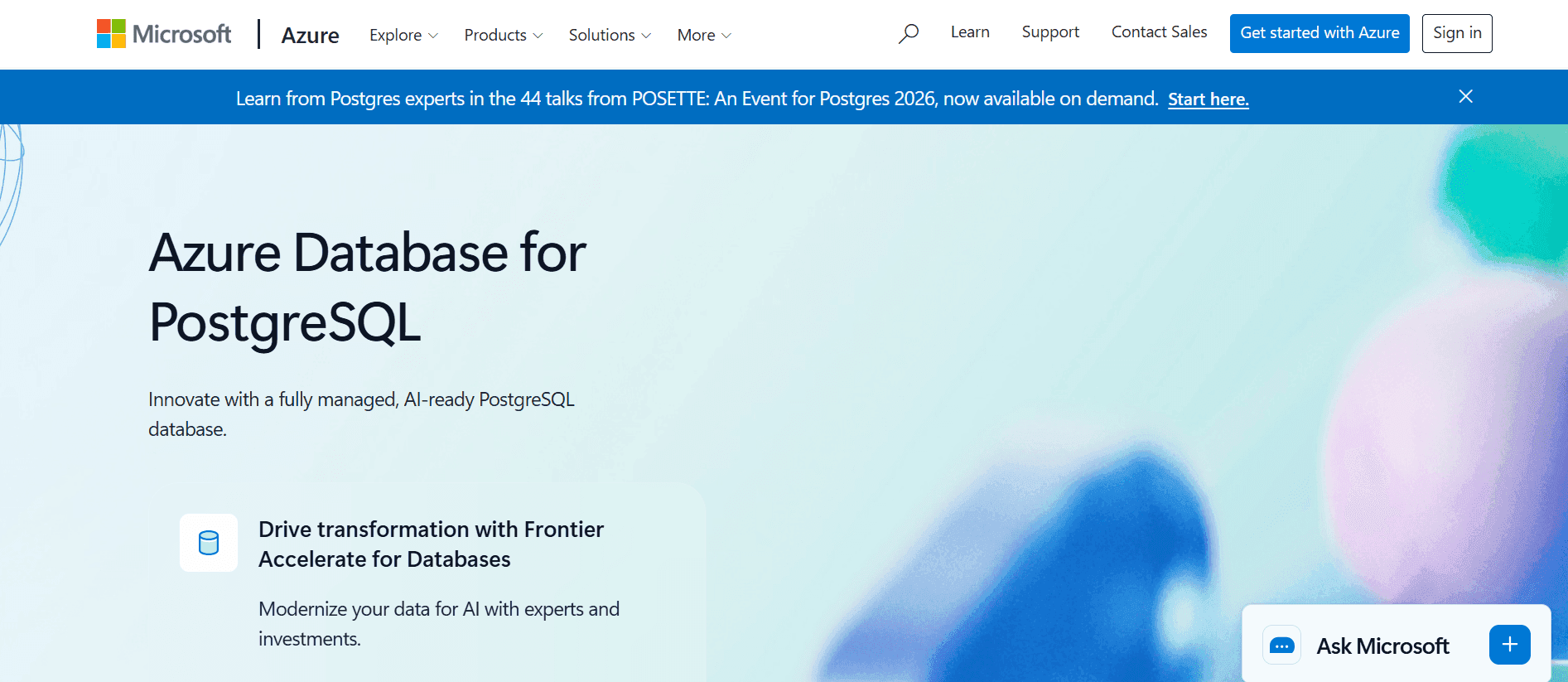Open the Support menu item
The height and width of the screenshot is (682, 1568).
pyautogui.click(x=1050, y=32)
